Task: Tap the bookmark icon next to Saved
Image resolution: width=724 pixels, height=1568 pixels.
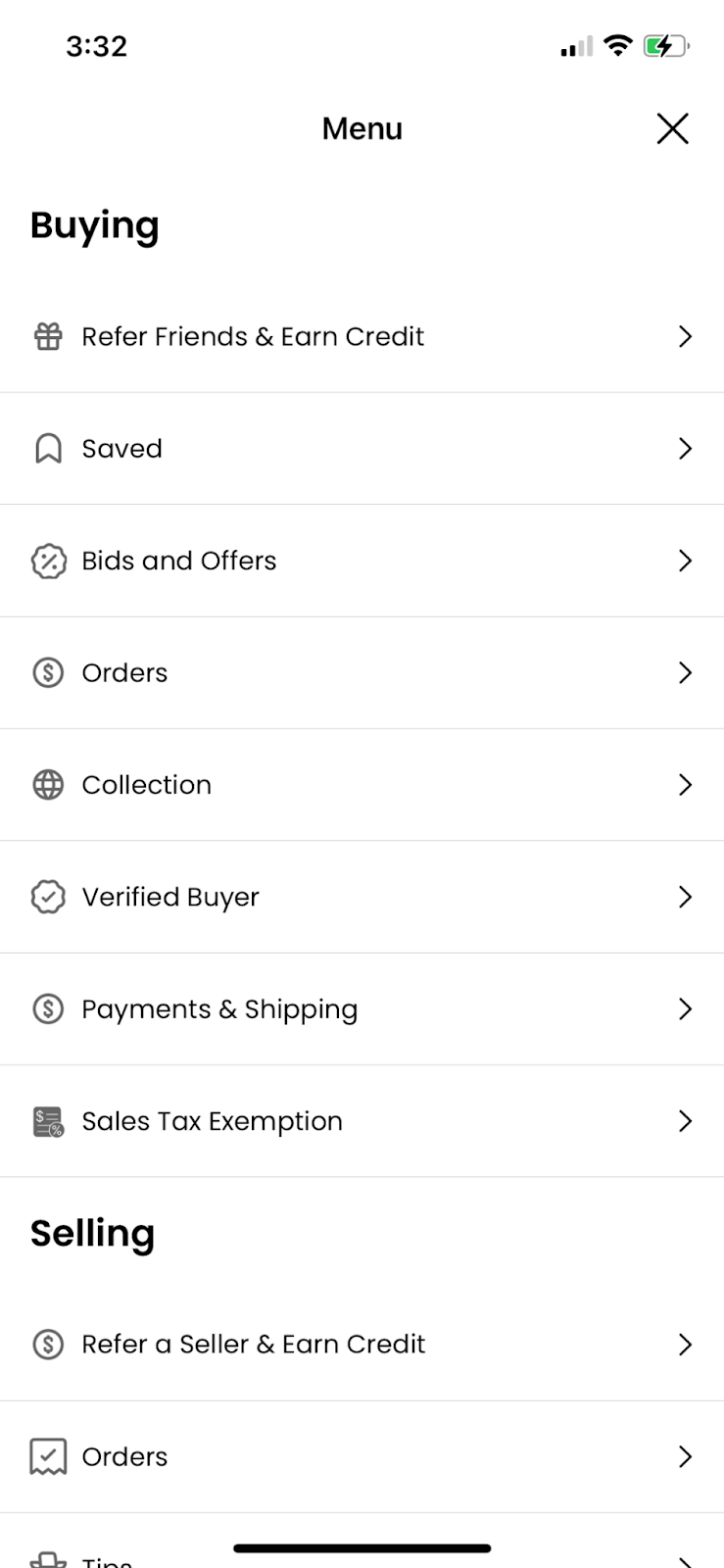Action: pyautogui.click(x=48, y=449)
